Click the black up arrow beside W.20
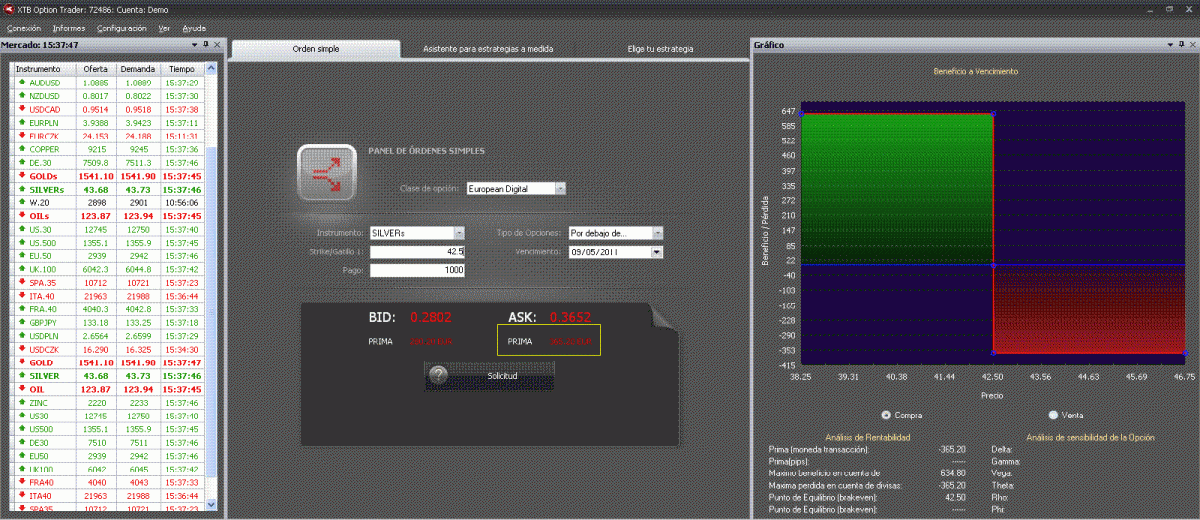This screenshot has height=520, width=1200. point(21,202)
